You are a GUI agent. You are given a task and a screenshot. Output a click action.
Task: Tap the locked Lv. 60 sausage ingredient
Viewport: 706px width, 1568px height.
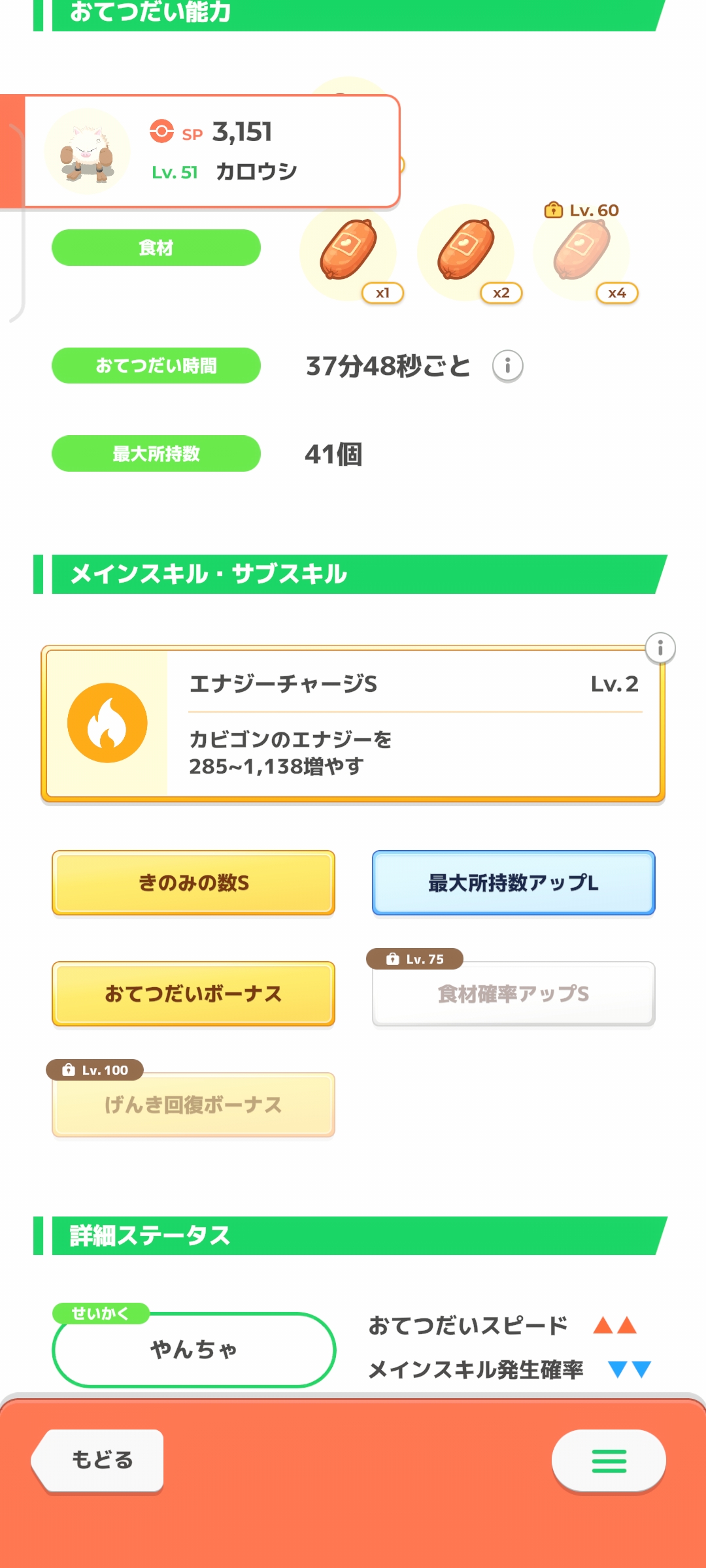[582, 251]
